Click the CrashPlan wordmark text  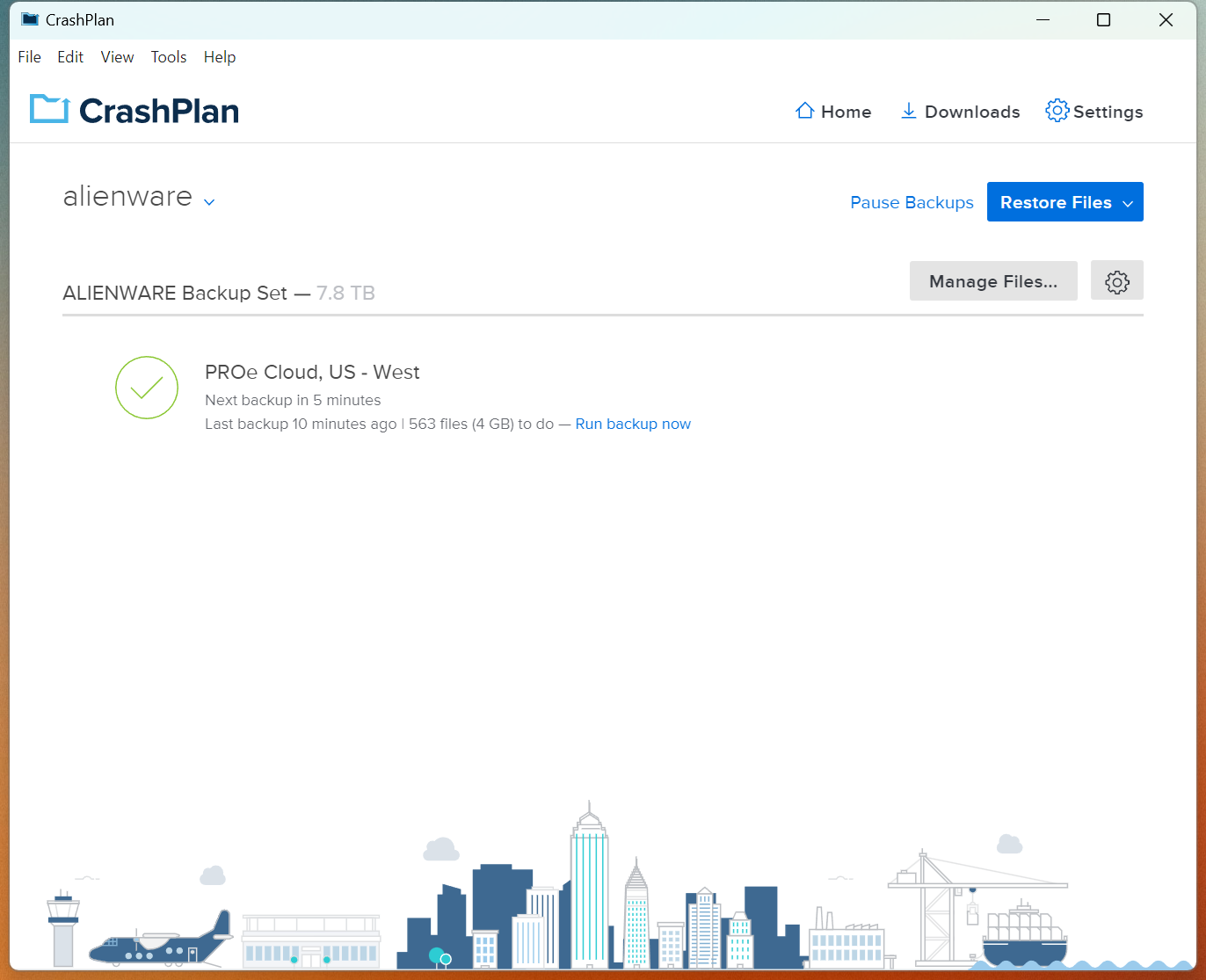159,111
